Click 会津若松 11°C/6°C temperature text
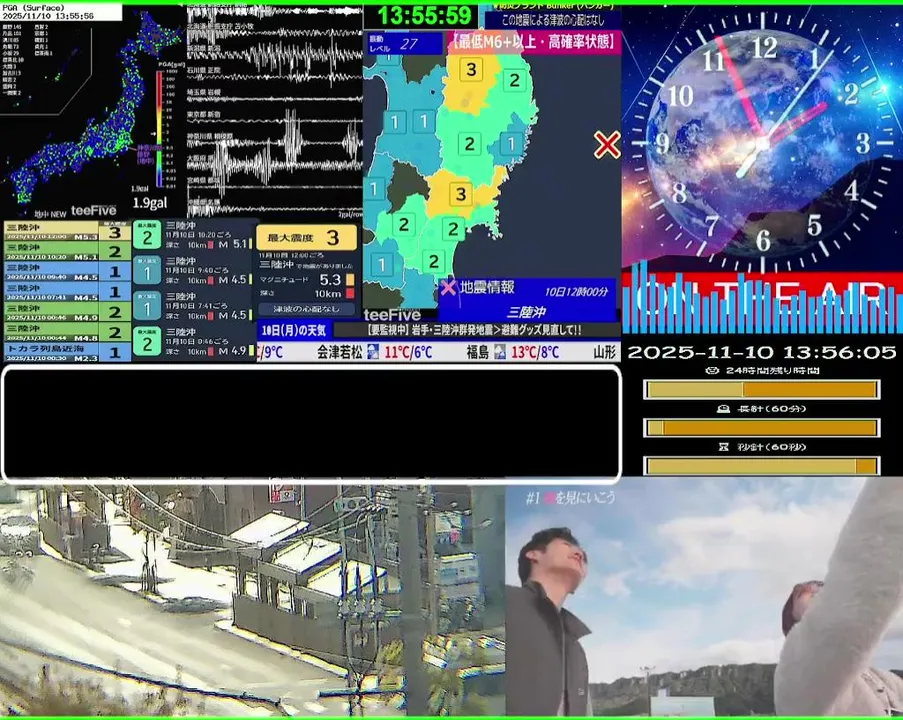Image resolution: width=903 pixels, height=720 pixels. click(x=408, y=352)
